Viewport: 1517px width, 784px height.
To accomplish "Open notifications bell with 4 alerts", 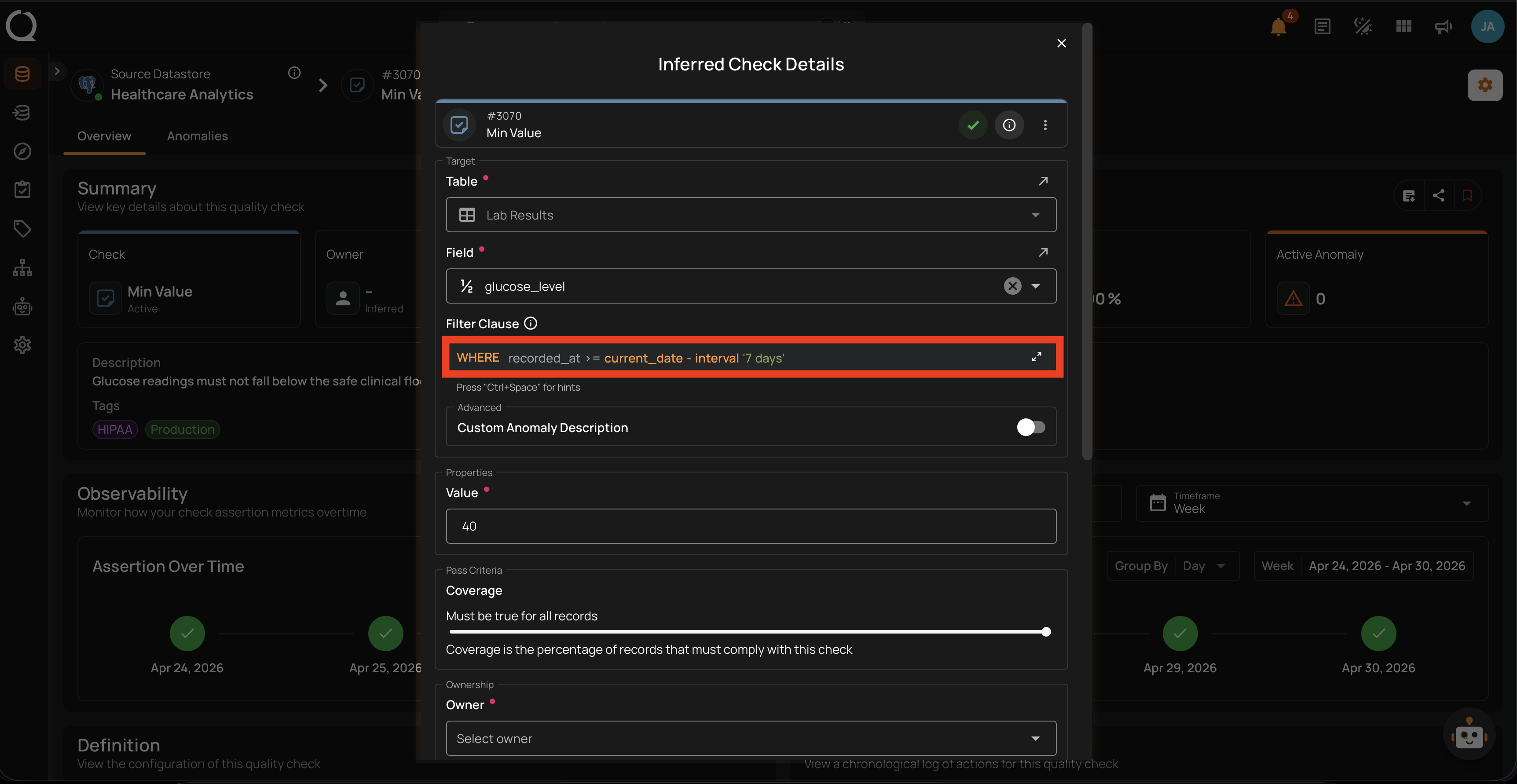I will pyautogui.click(x=1279, y=26).
